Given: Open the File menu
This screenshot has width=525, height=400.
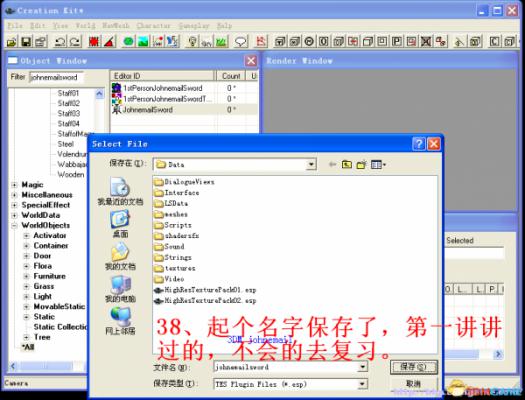Looking at the screenshot, I should pos(15,26).
